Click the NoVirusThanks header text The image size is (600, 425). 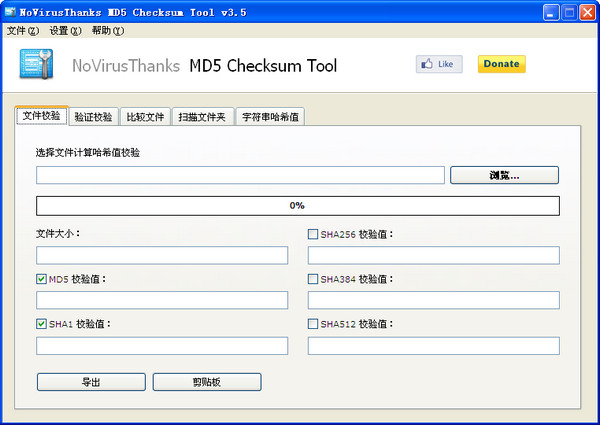126,65
